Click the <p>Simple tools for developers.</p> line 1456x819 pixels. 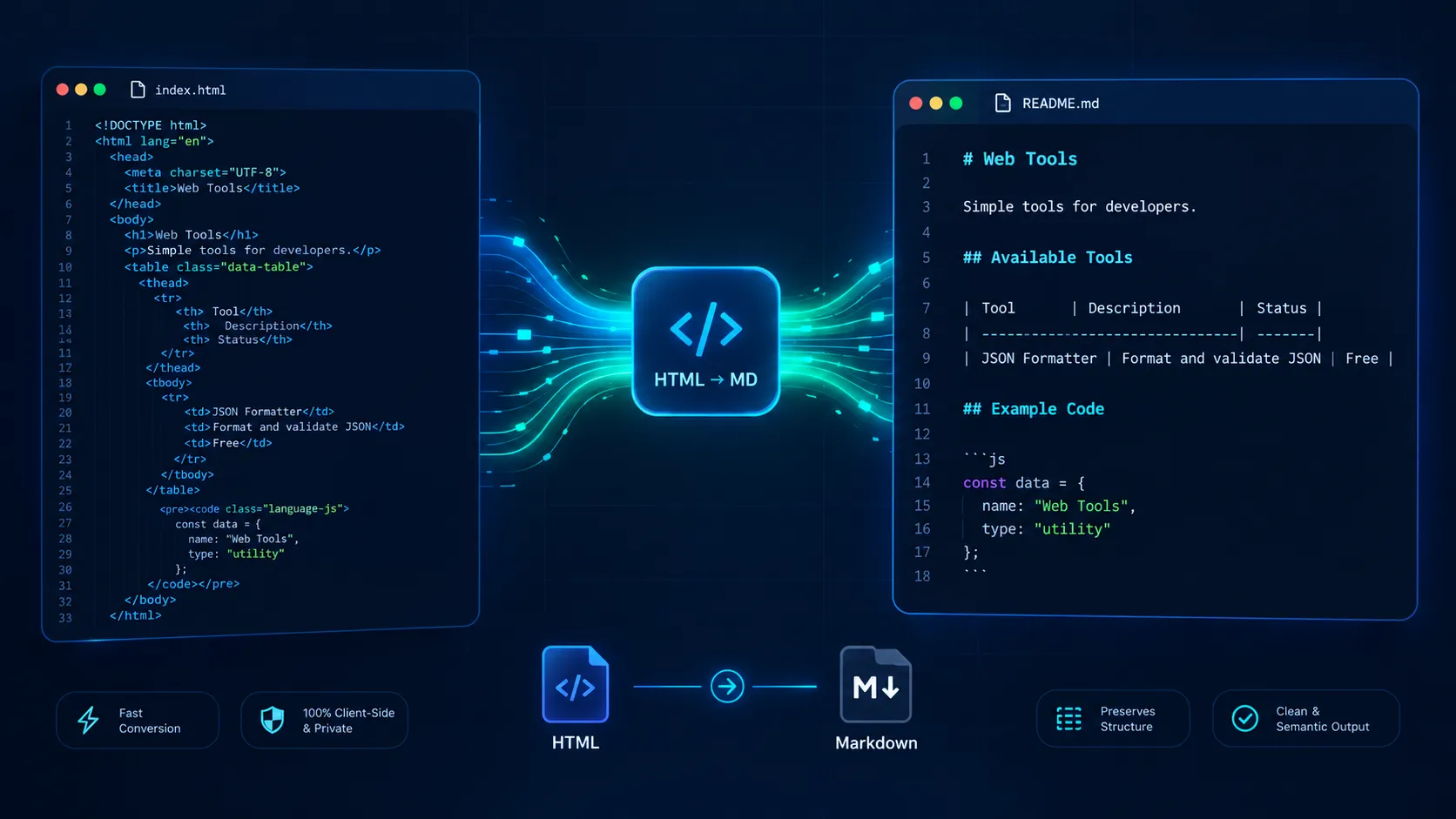tap(253, 250)
